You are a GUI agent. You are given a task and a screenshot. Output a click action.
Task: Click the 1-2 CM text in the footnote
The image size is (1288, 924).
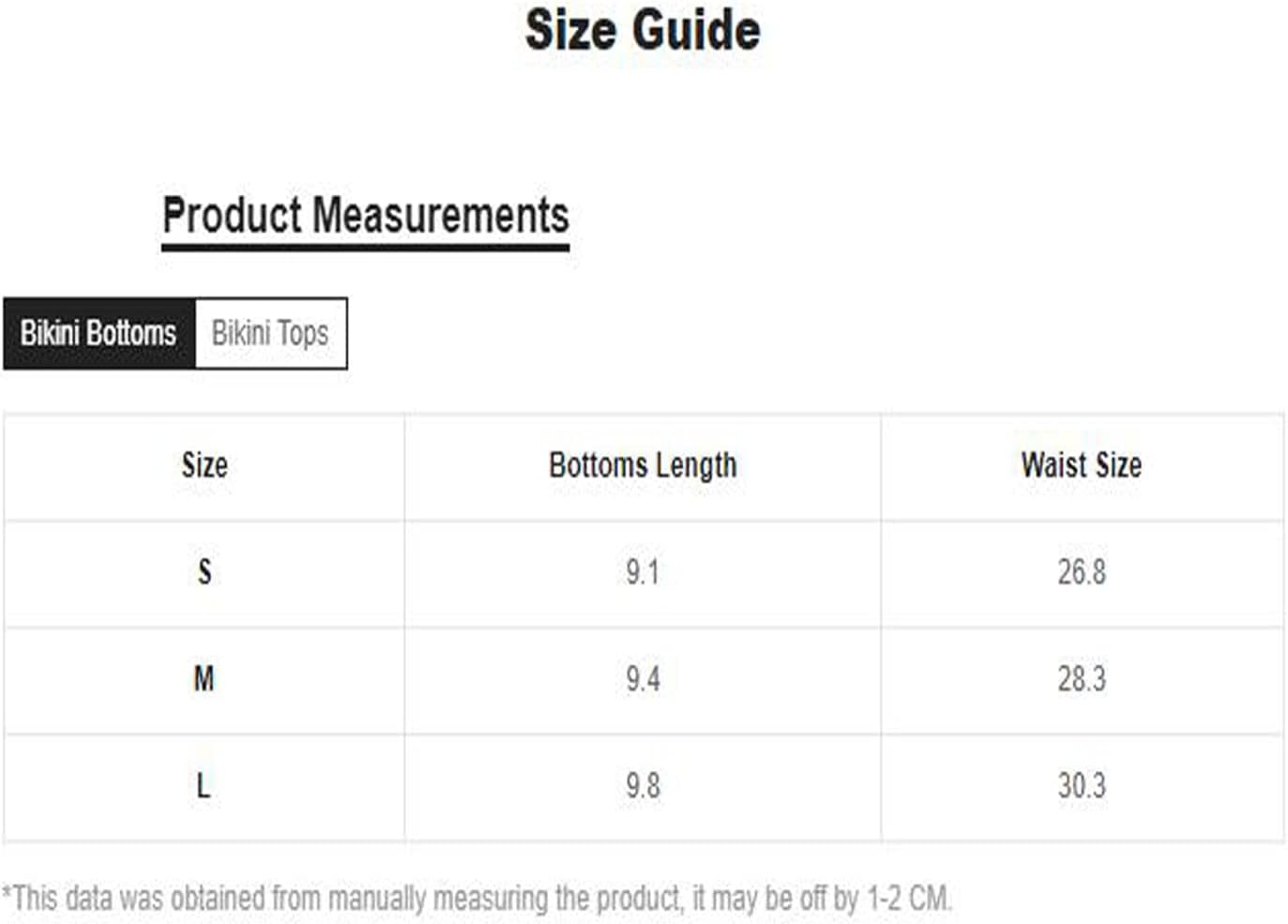click(908, 898)
